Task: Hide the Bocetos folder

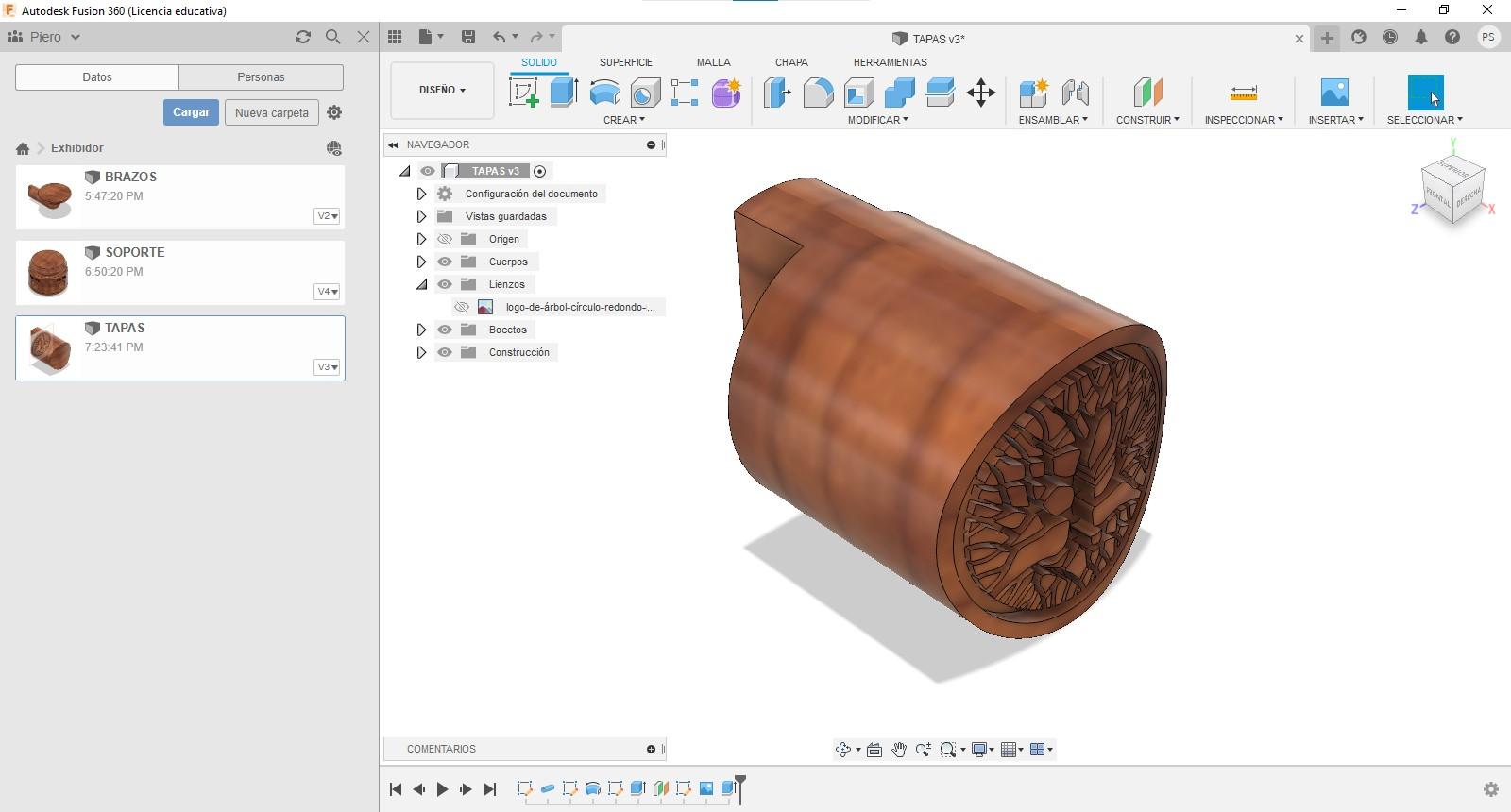Action: click(445, 330)
